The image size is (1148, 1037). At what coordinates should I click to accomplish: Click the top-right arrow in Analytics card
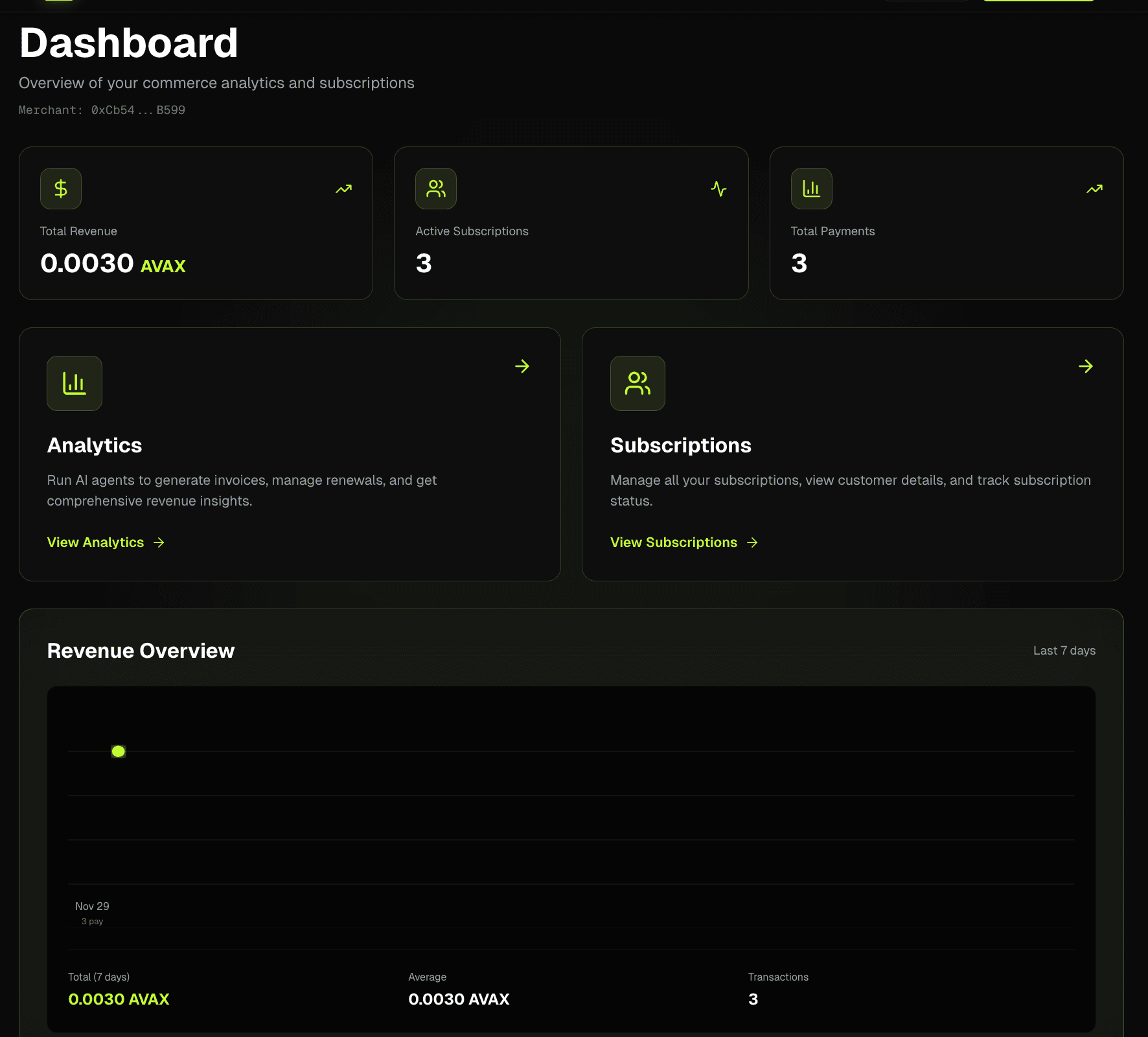coord(522,366)
